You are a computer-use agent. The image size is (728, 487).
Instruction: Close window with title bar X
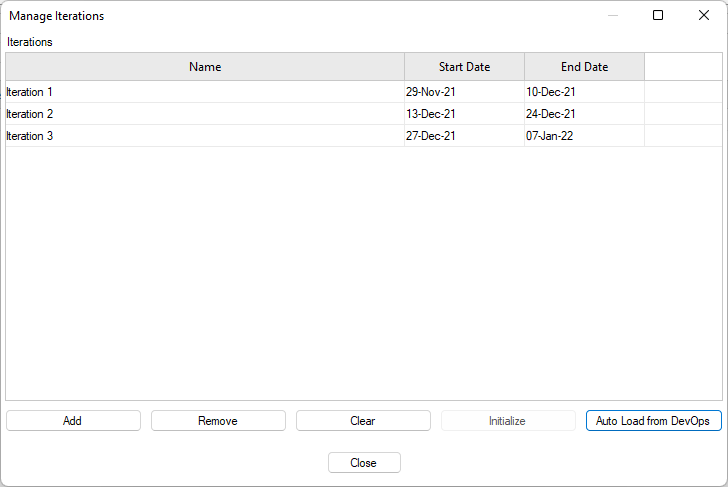[703, 15]
